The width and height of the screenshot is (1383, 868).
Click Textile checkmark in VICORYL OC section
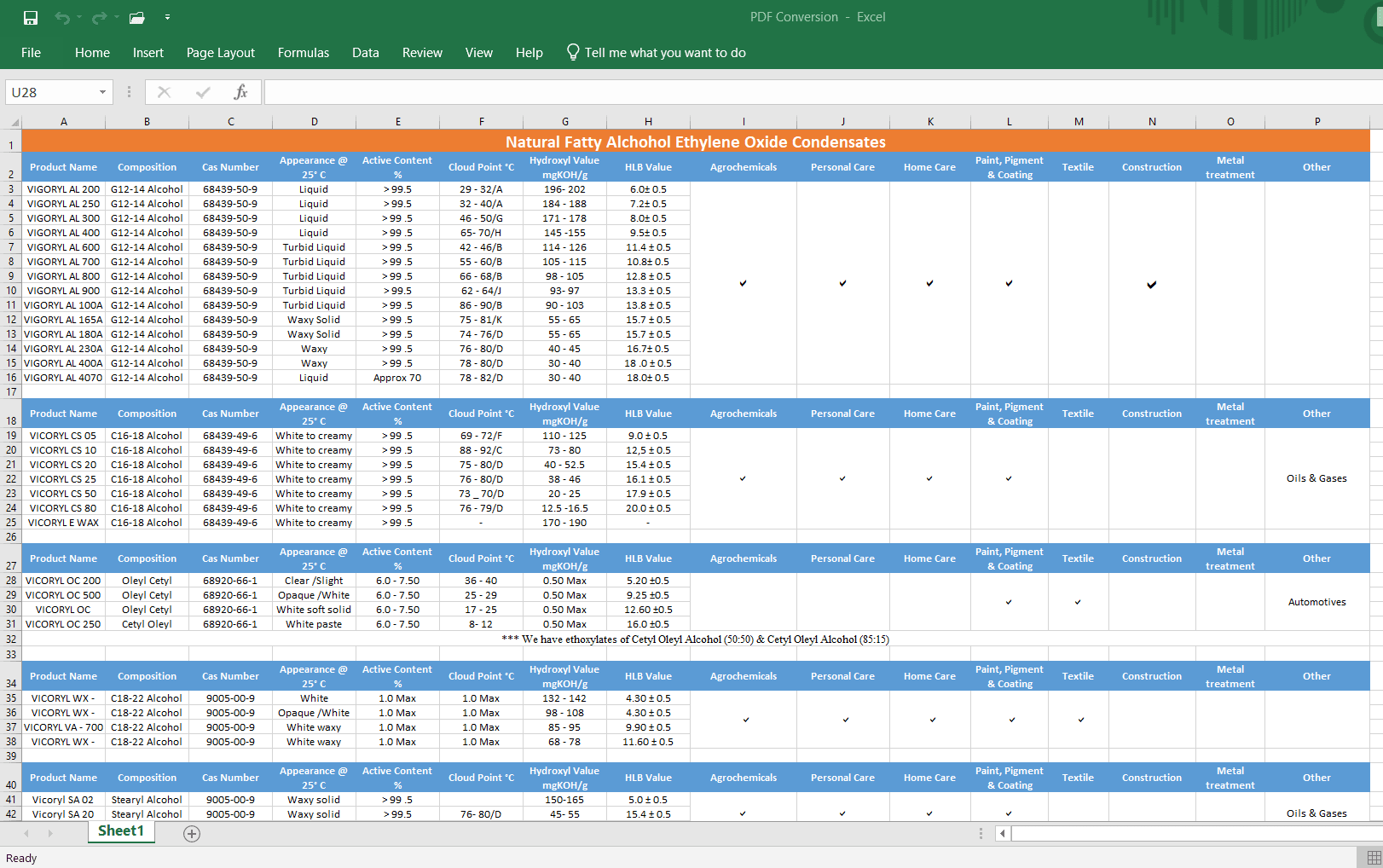coord(1078,602)
